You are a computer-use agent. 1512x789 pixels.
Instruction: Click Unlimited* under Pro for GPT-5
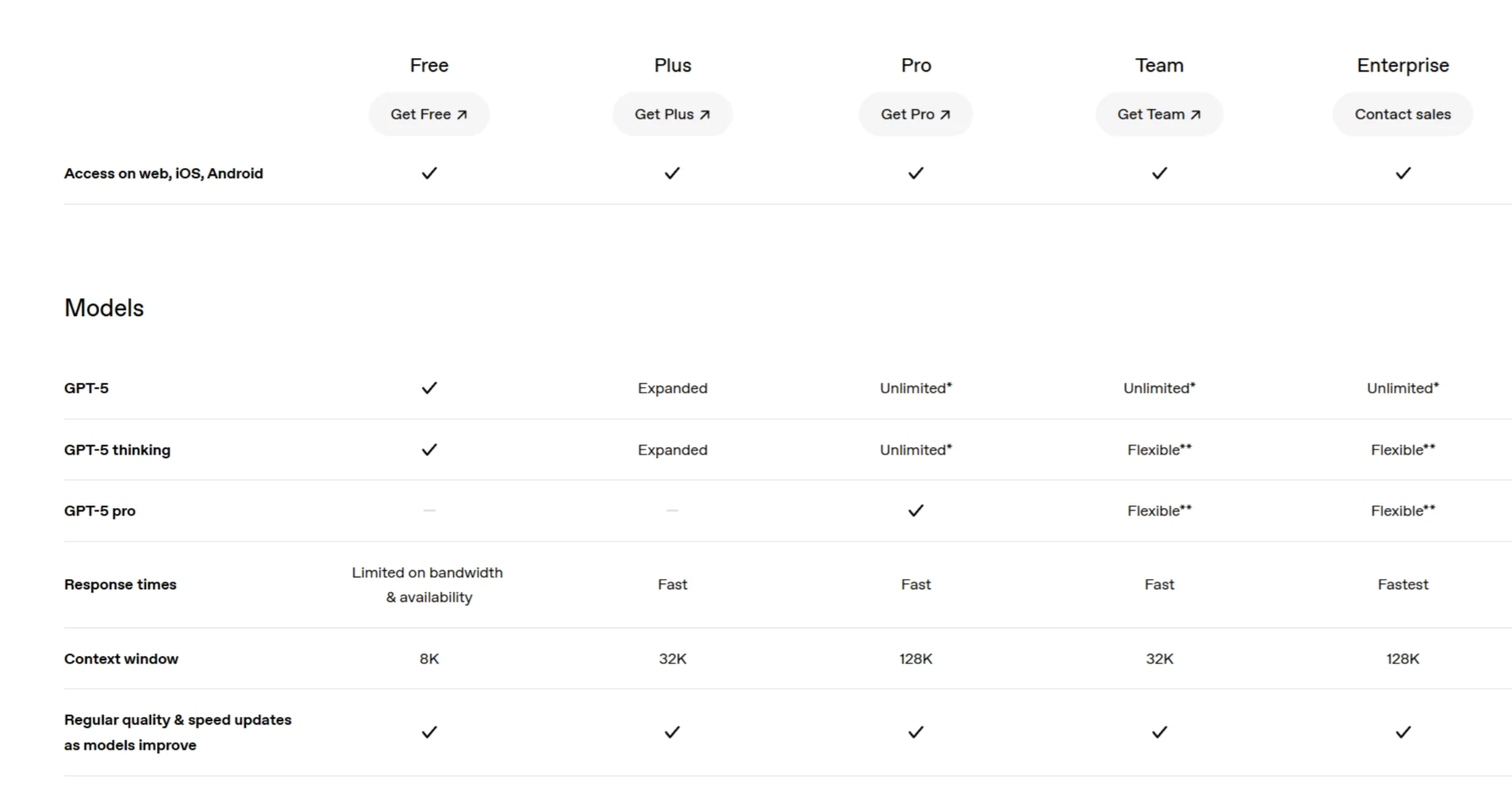point(916,388)
